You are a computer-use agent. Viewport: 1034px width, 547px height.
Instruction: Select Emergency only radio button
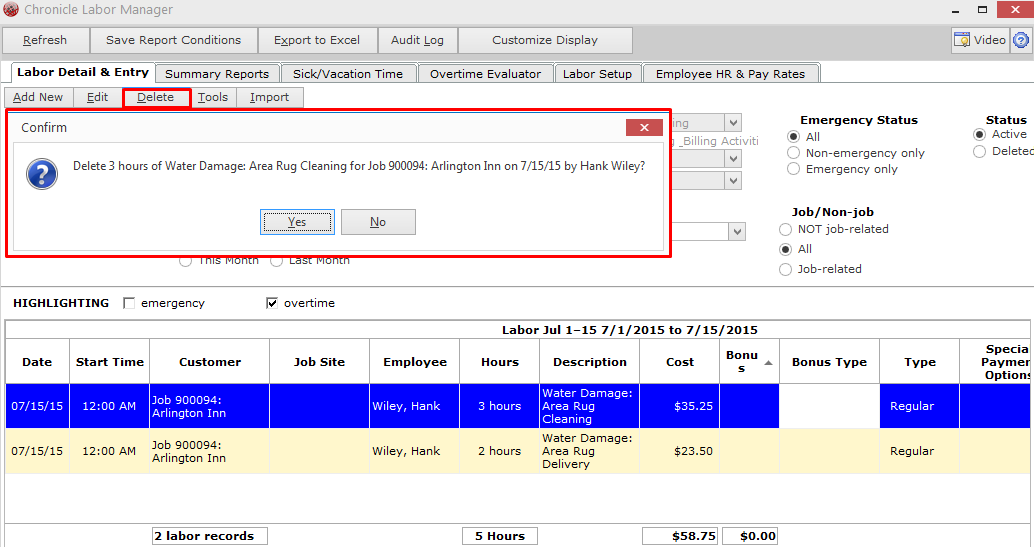coord(793,169)
